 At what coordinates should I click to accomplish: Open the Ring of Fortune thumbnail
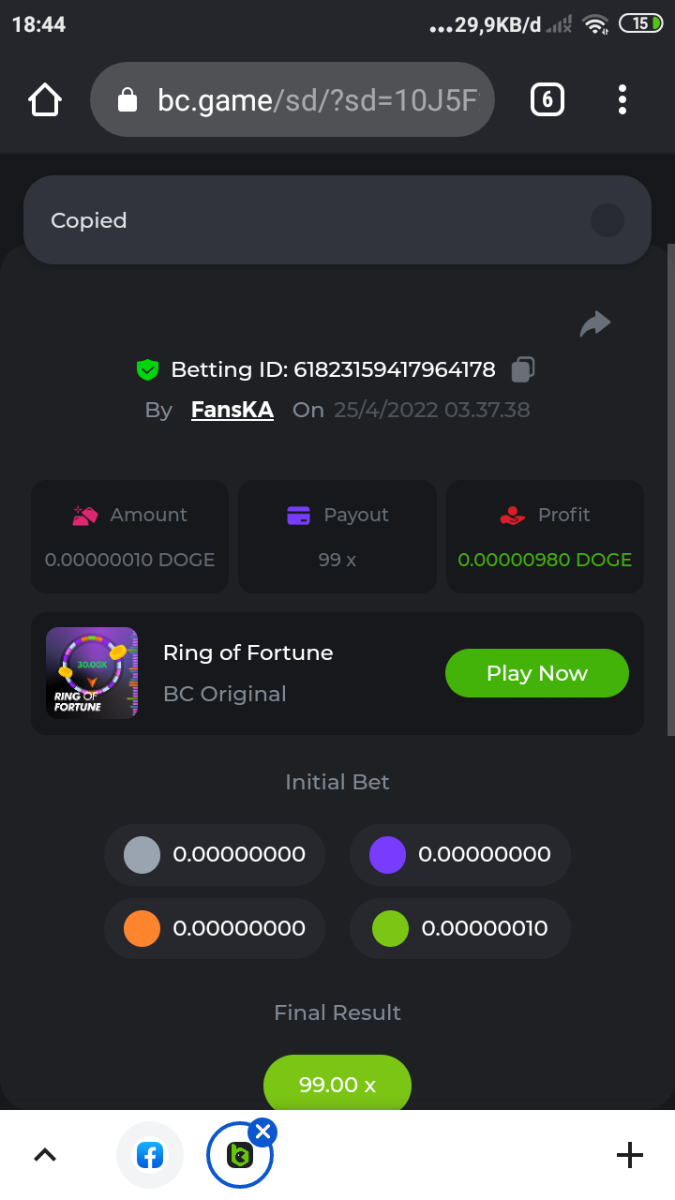(92, 673)
